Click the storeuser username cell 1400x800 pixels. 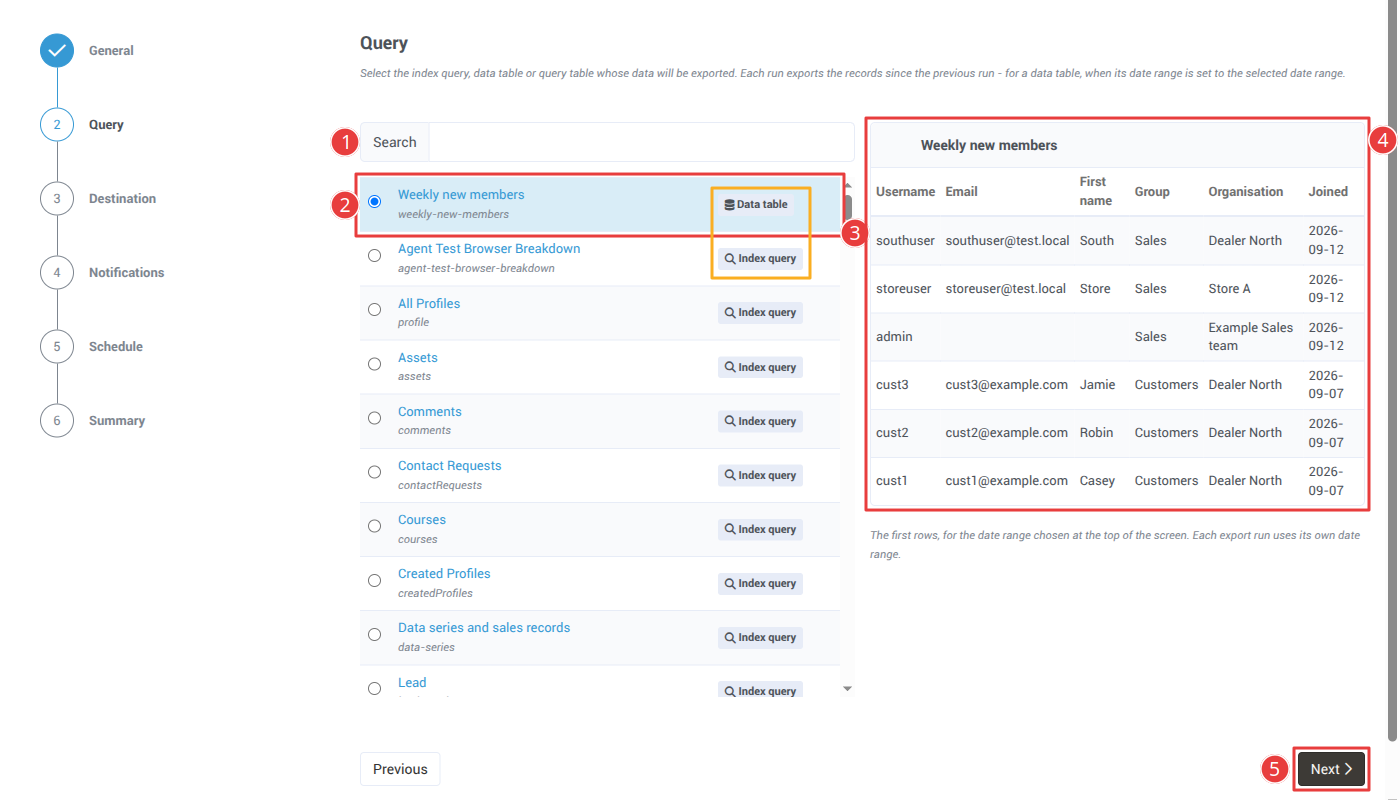904,289
